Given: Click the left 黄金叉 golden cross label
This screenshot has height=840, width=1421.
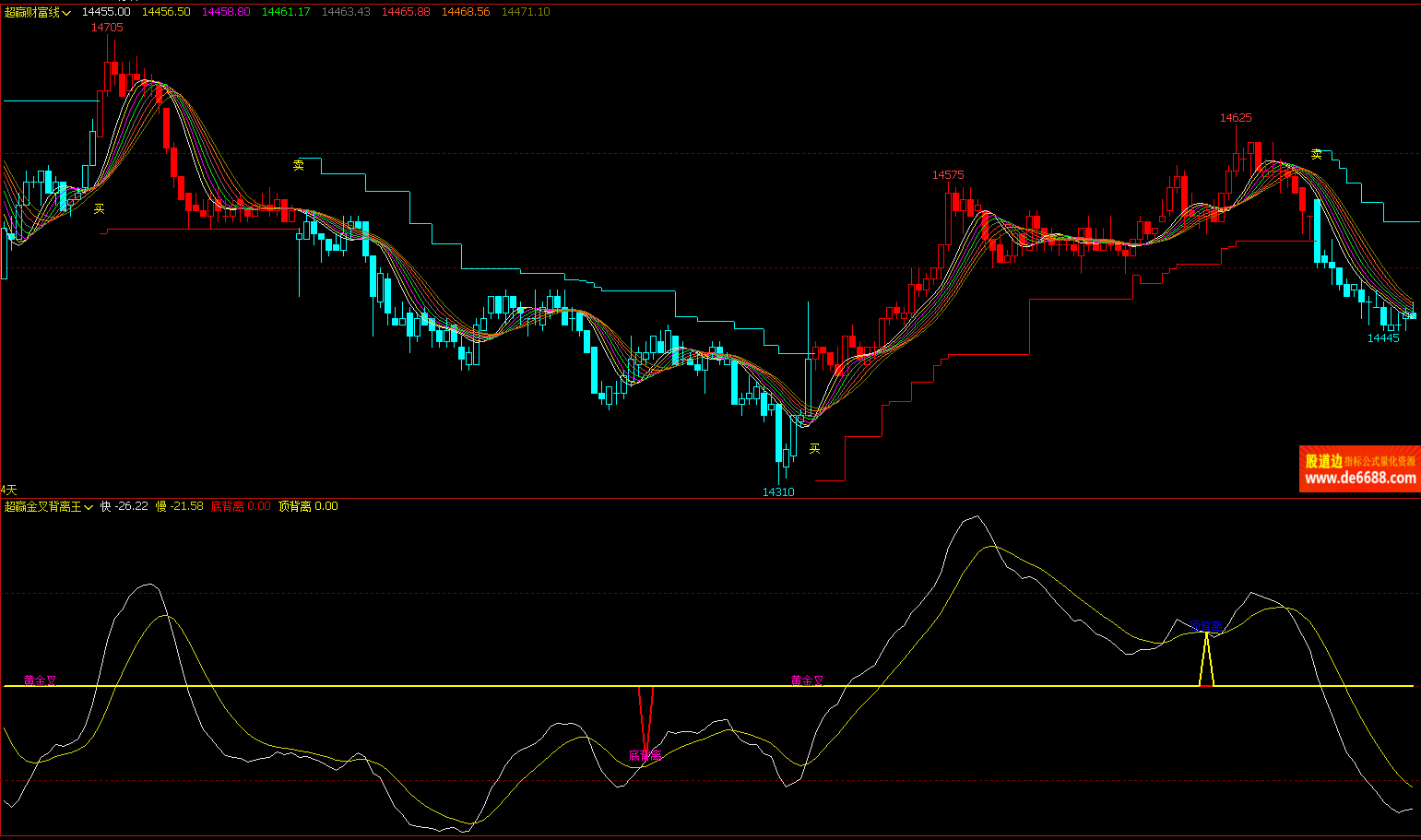Looking at the screenshot, I should pyautogui.click(x=40, y=680).
